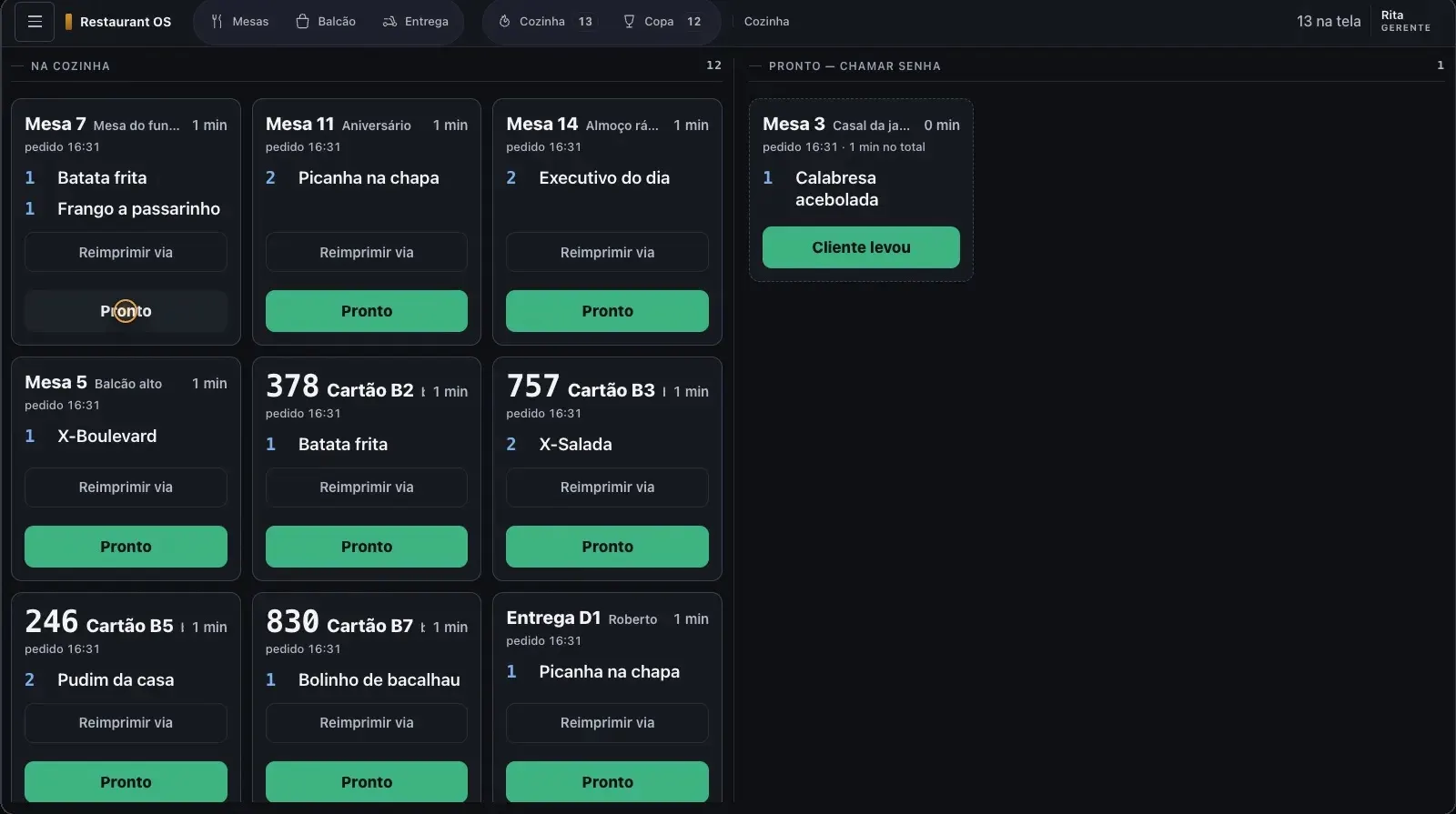Open the Entrega delivery tab
This screenshot has height=814, width=1456.
point(415,22)
